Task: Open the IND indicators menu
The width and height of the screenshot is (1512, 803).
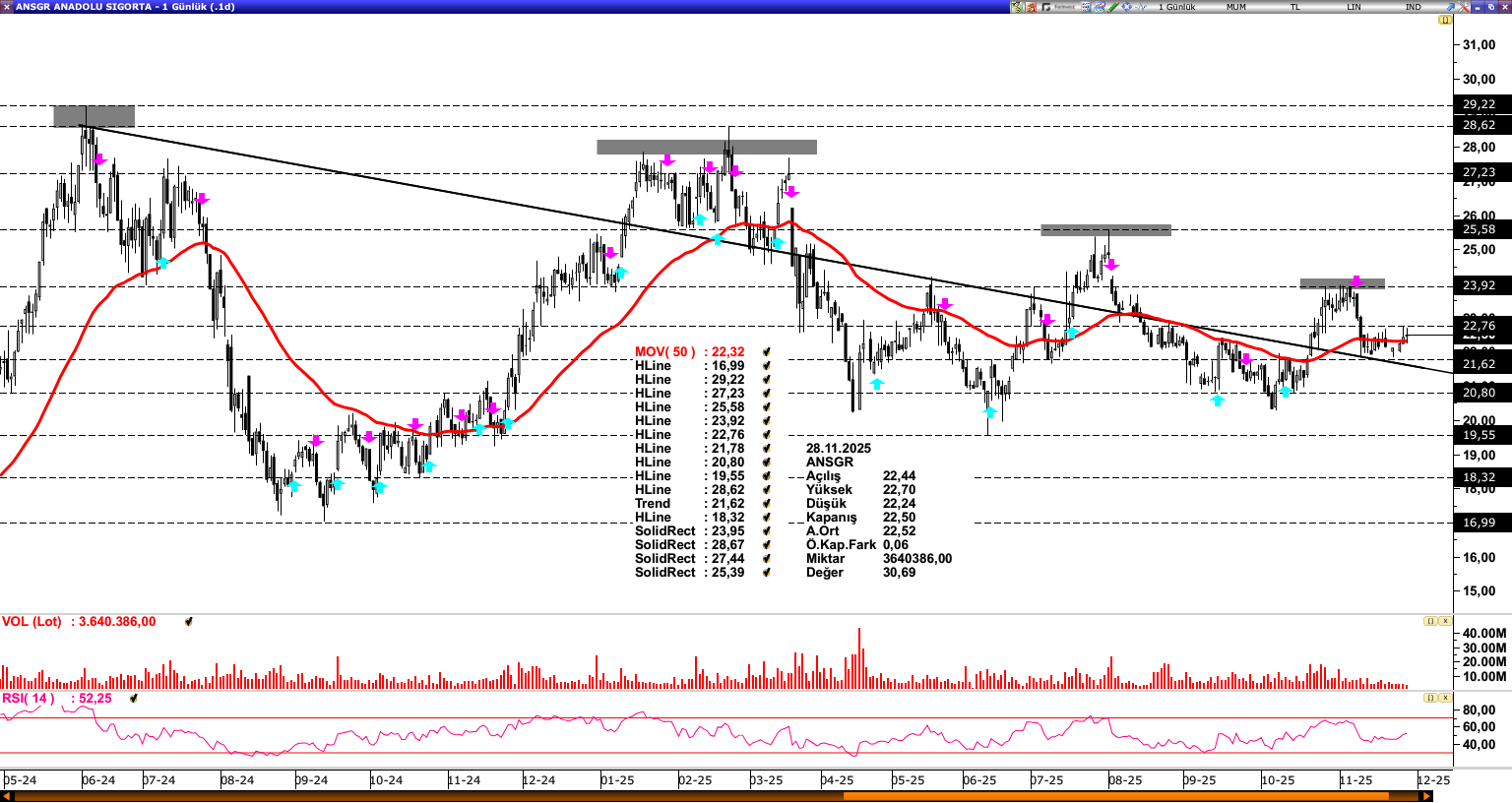Action: click(x=1413, y=7)
